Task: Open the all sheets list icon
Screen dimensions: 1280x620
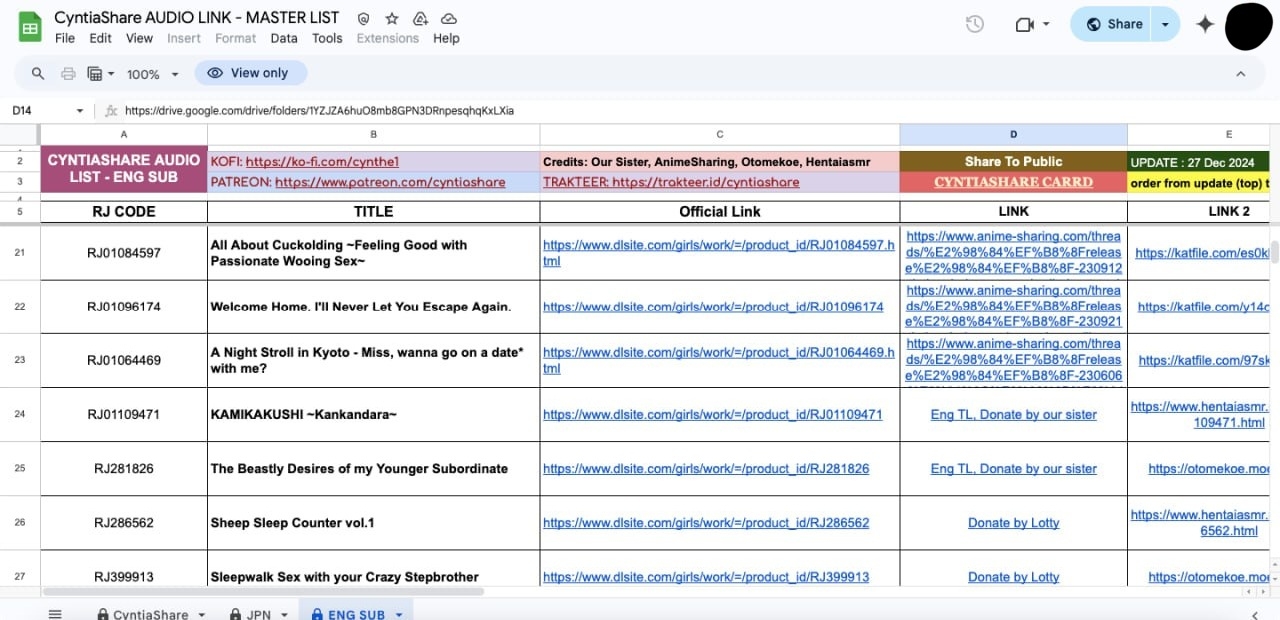Action: 55,614
